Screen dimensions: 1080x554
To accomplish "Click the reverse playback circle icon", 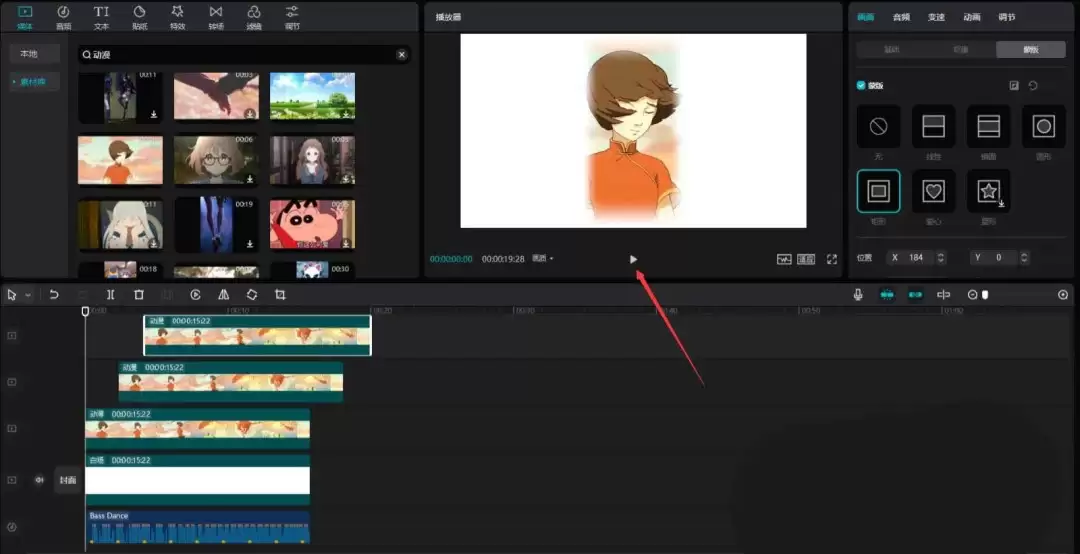I will [195, 295].
